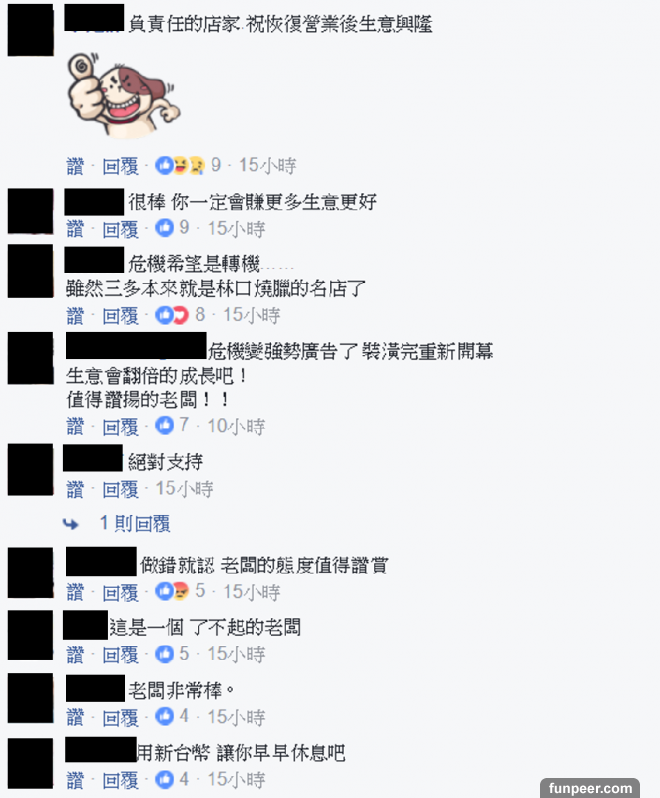Click reaction icons on the 負責任的店家 comment
Screen dimensions: 660x798
[x=180, y=165]
